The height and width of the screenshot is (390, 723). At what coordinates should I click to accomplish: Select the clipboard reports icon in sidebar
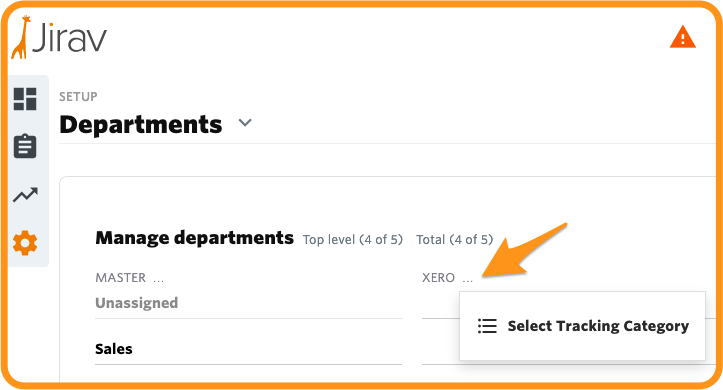(25, 146)
